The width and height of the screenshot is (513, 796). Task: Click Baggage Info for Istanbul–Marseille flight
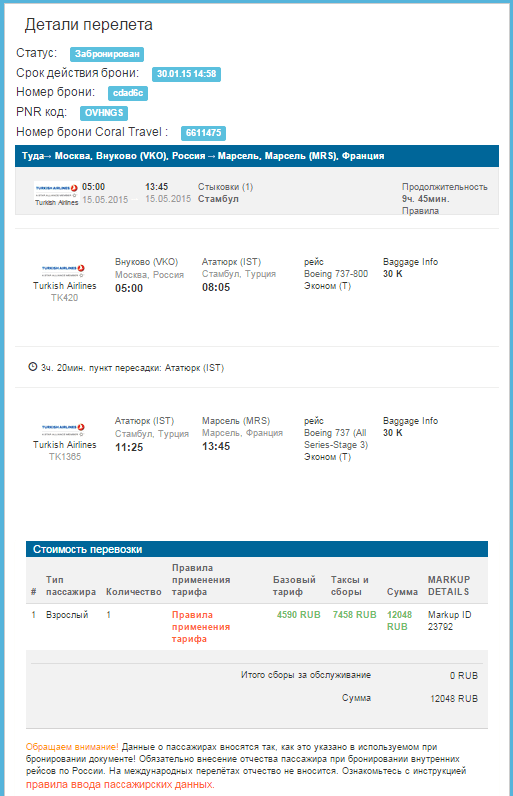tap(411, 426)
